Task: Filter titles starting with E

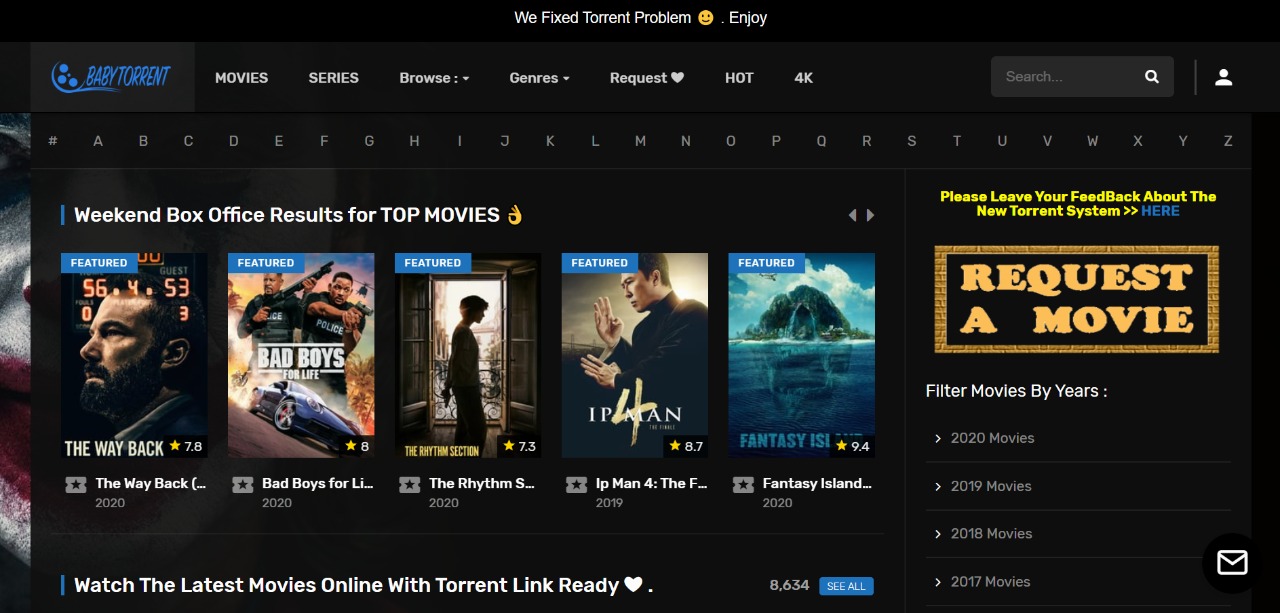Action: 279,141
